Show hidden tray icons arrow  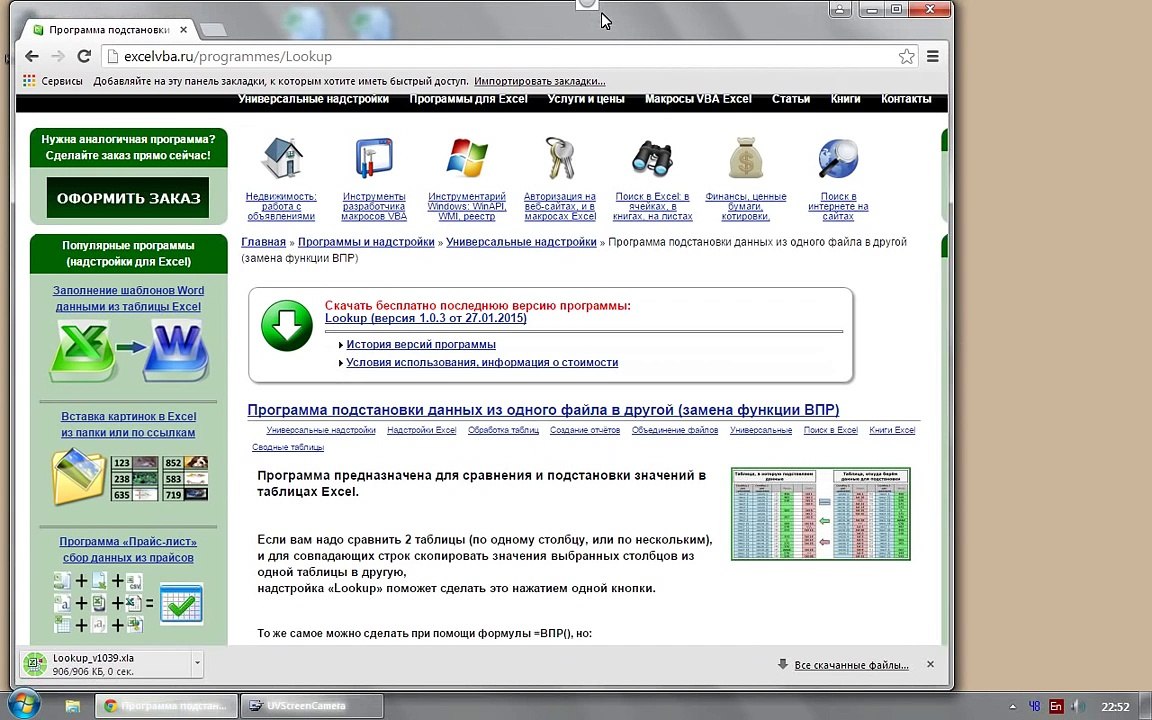(1013, 707)
